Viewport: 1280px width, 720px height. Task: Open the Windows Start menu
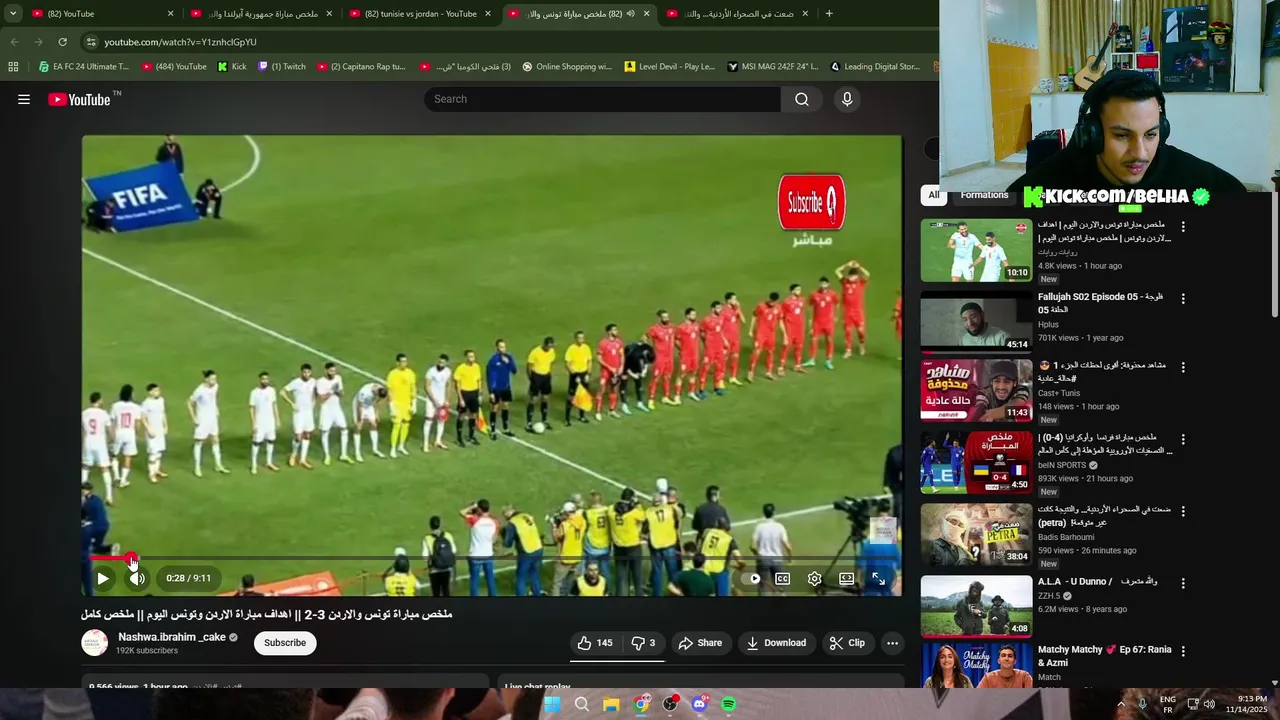click(552, 704)
